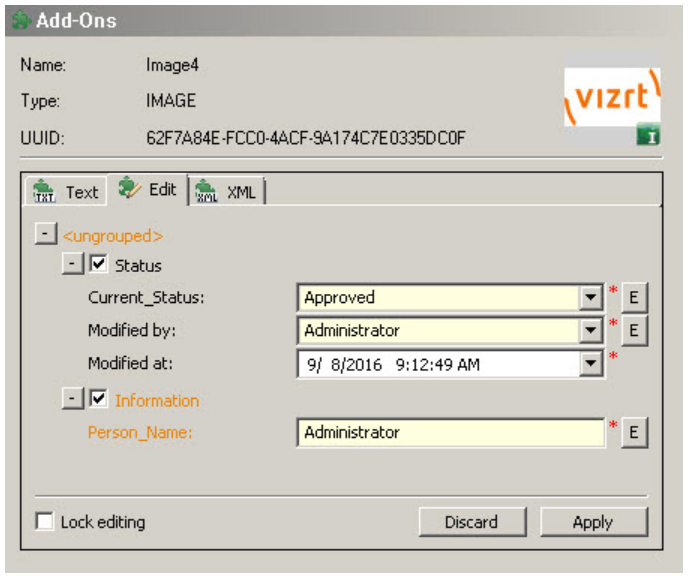The width and height of the screenshot is (689, 581).
Task: Open the Modified by dropdown
Action: pos(591,330)
